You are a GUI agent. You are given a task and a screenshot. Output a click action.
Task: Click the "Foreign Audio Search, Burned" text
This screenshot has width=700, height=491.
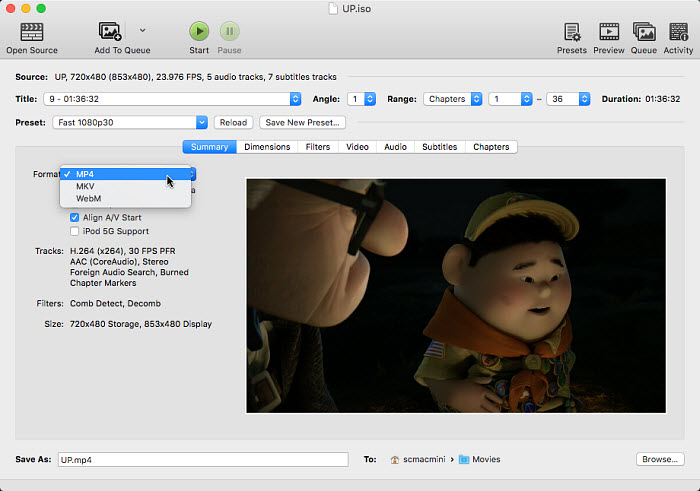tap(129, 272)
